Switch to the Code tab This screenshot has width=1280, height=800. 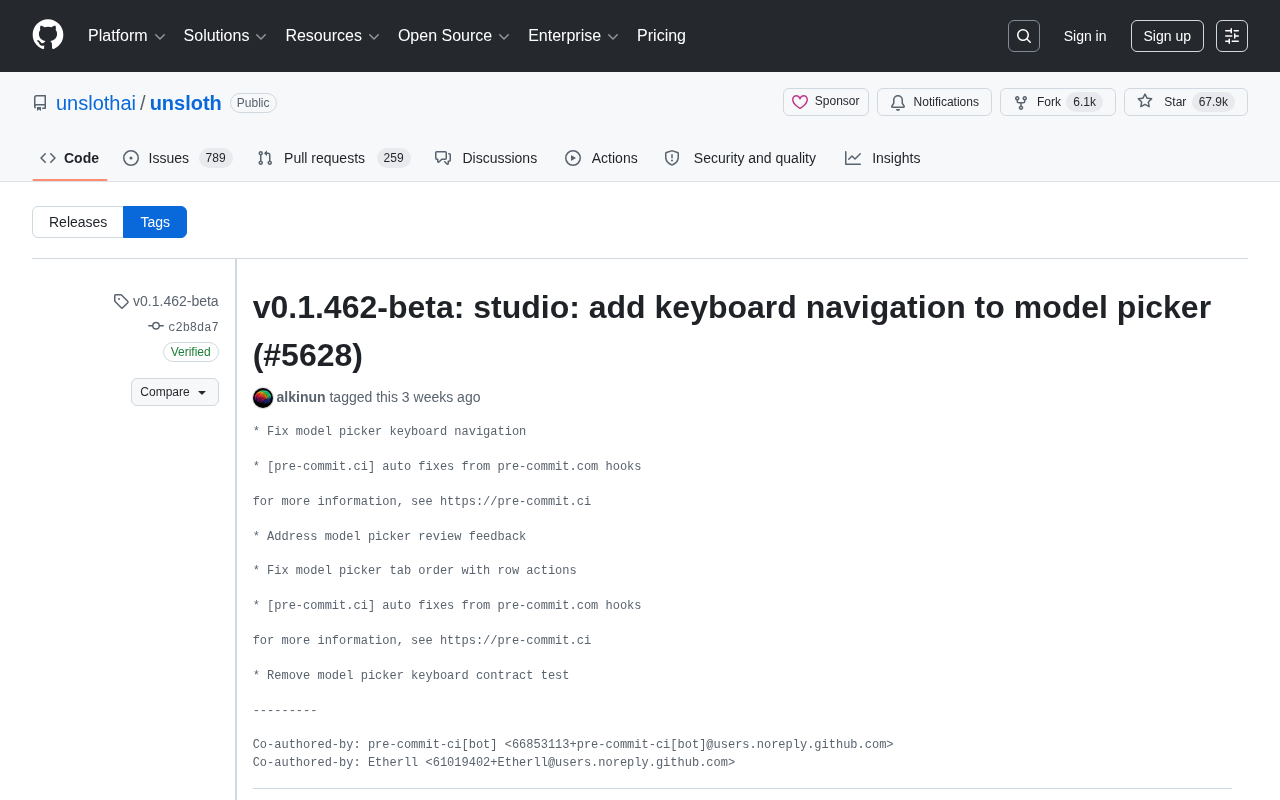(70, 158)
